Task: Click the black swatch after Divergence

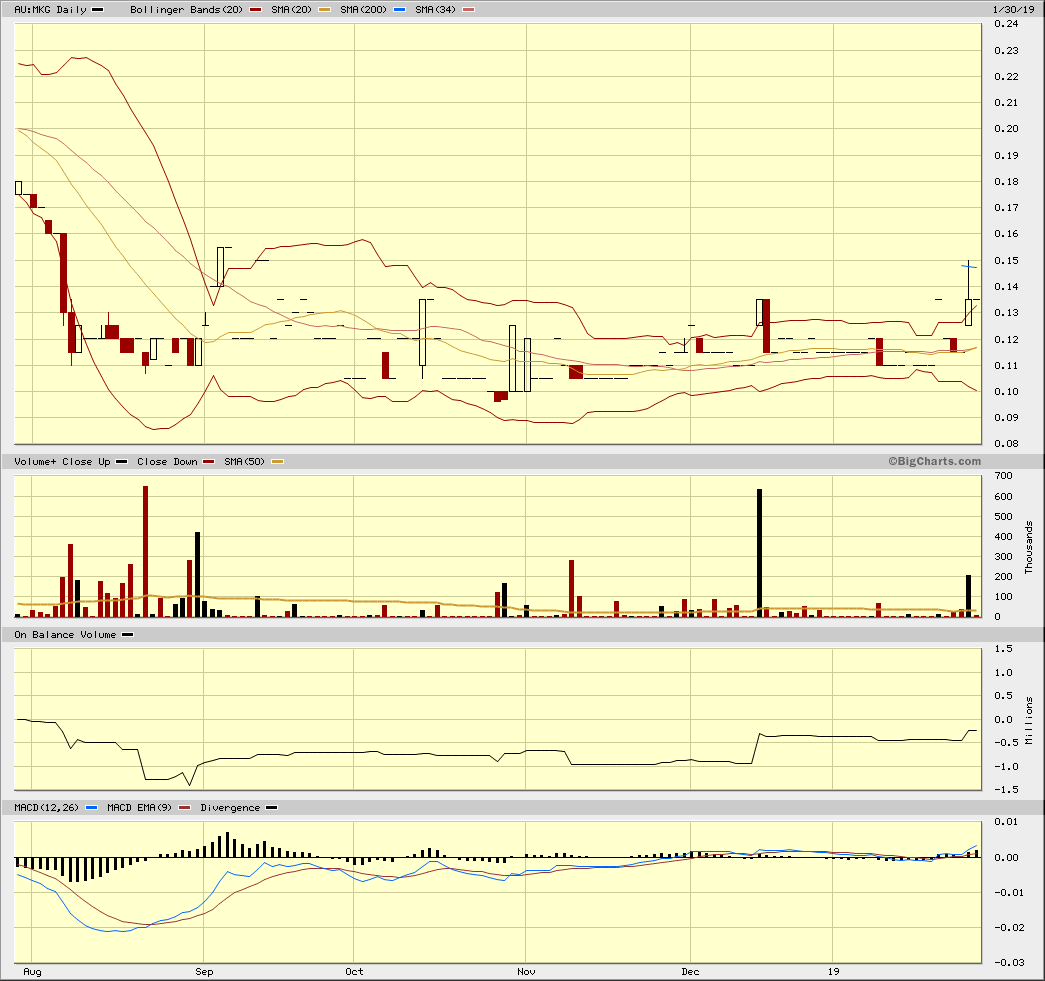Action: [271, 808]
